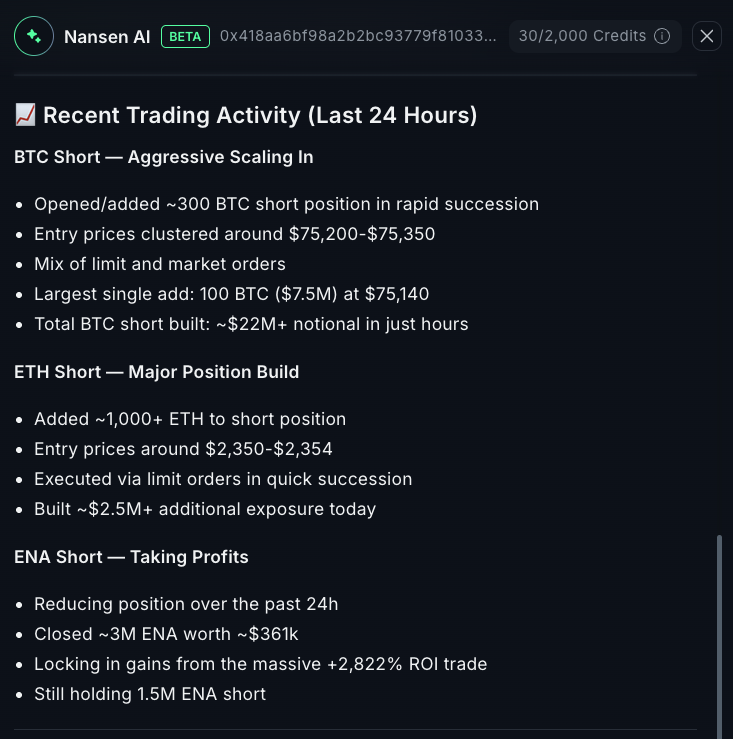Click the Entry prices around $2,350-$2,354 line
Viewport: 733px width, 739px height.
point(183,449)
